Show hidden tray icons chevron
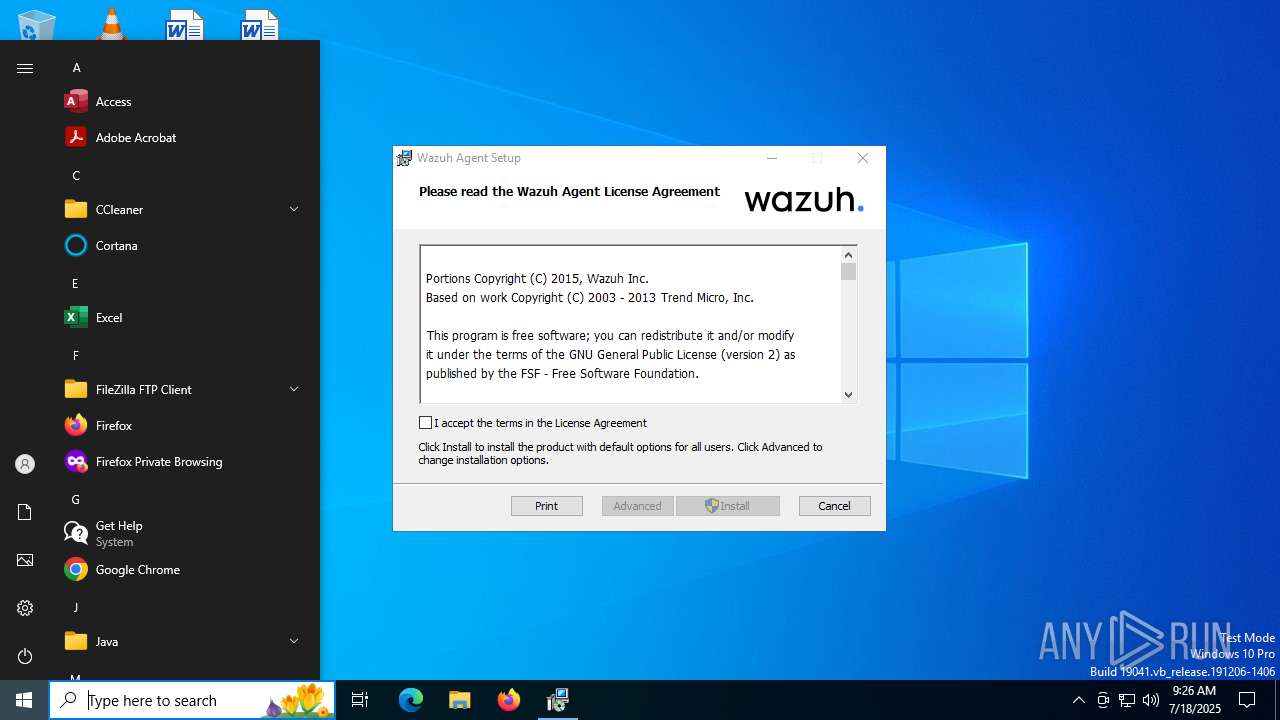The width and height of the screenshot is (1280, 720). click(x=1078, y=700)
